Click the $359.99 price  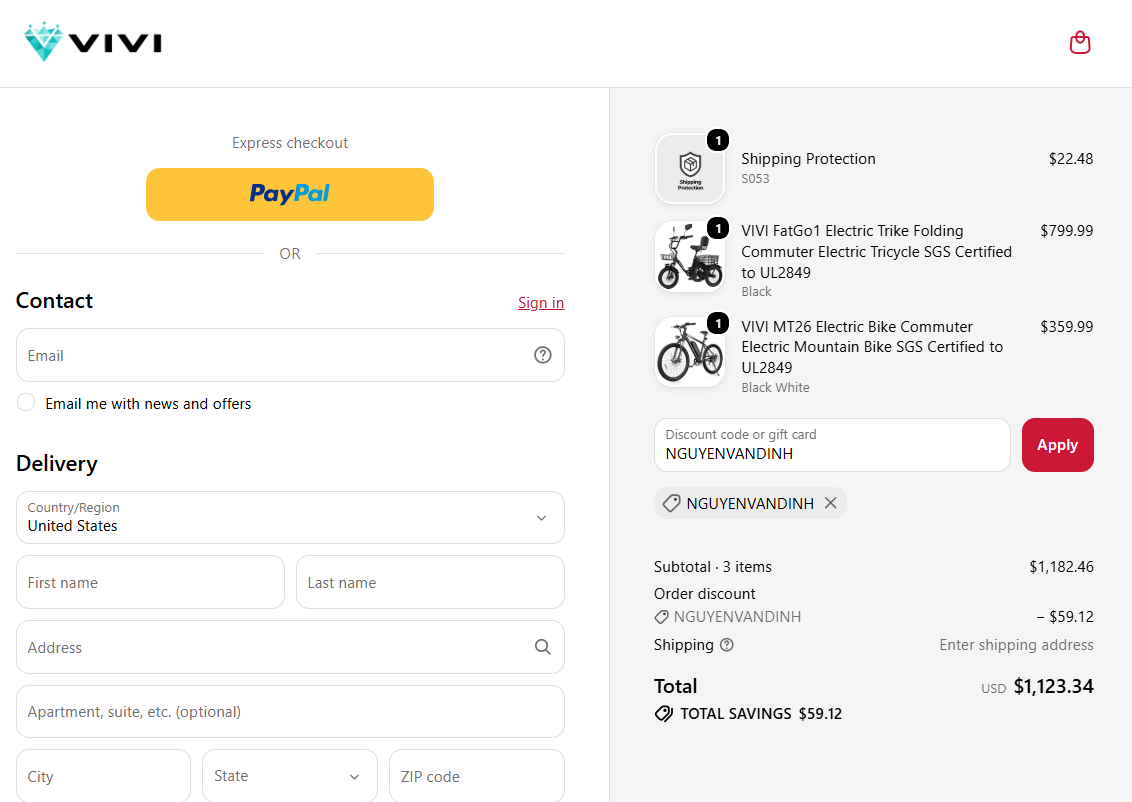point(1066,327)
